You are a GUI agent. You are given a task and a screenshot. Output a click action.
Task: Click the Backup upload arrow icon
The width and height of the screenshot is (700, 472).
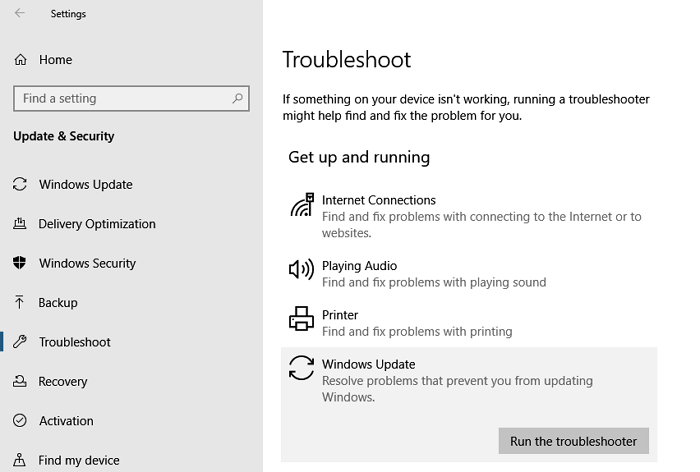coord(19,303)
